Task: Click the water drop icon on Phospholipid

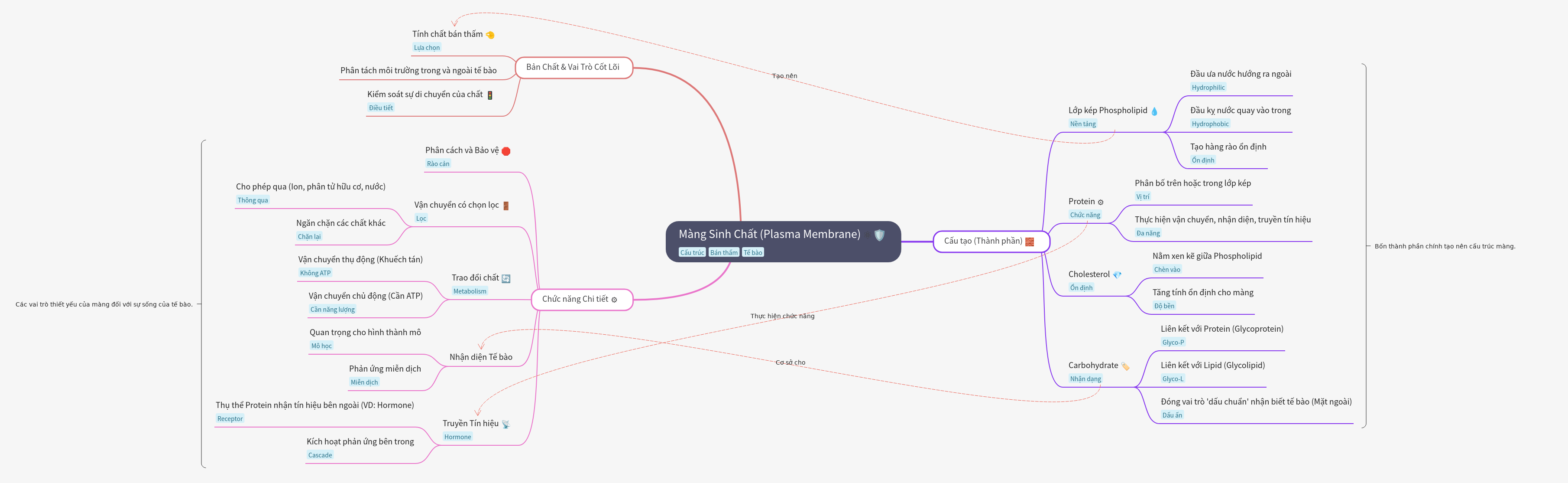Action: [1154, 111]
